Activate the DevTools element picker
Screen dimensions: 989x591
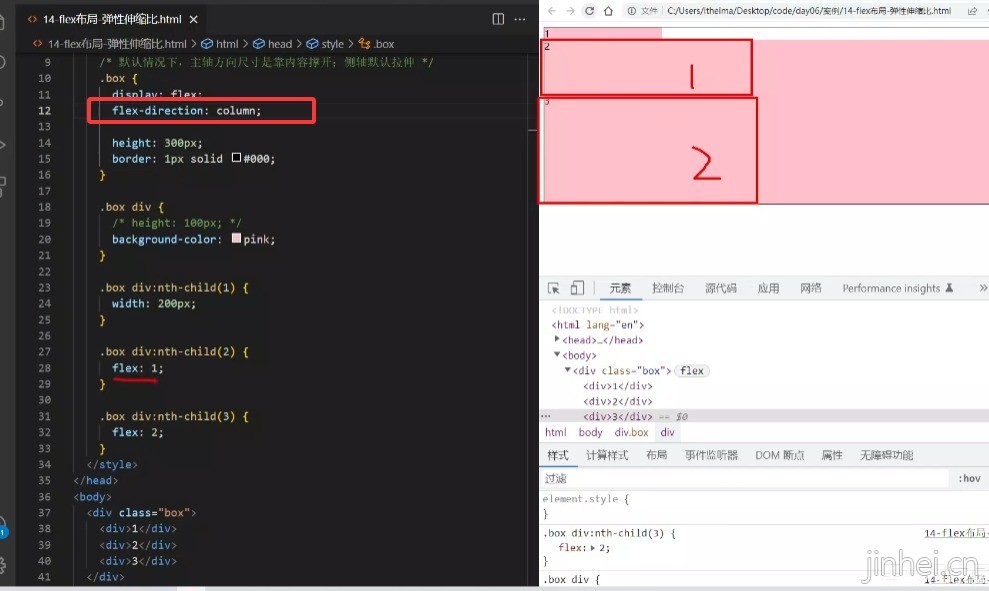tap(554, 288)
